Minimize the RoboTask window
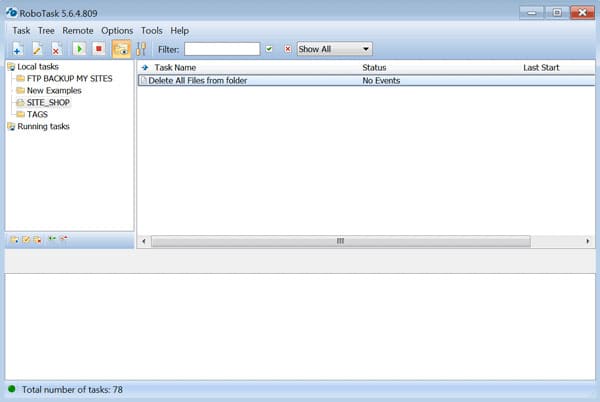The image size is (600, 402). 532,13
